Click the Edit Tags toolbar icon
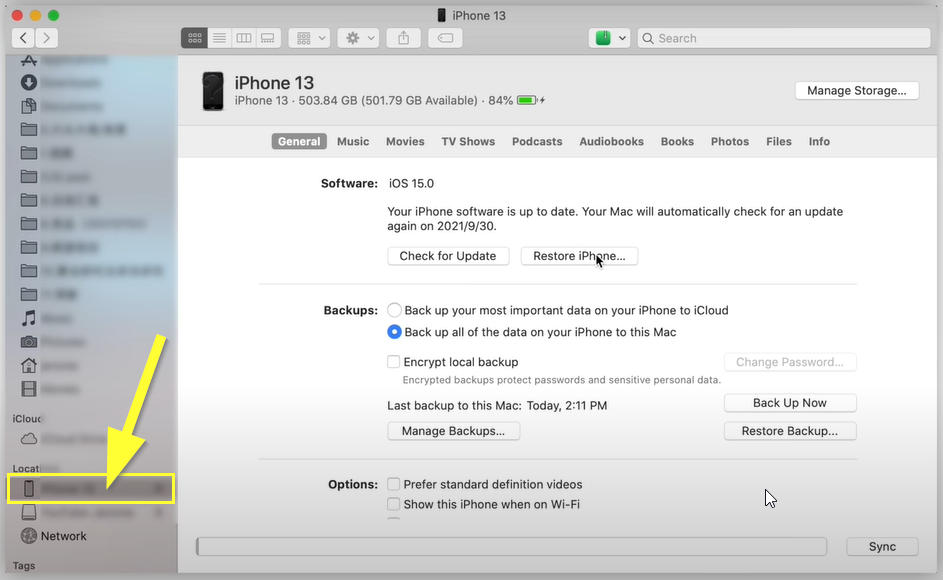Viewport: 943px width, 580px height. (445, 38)
